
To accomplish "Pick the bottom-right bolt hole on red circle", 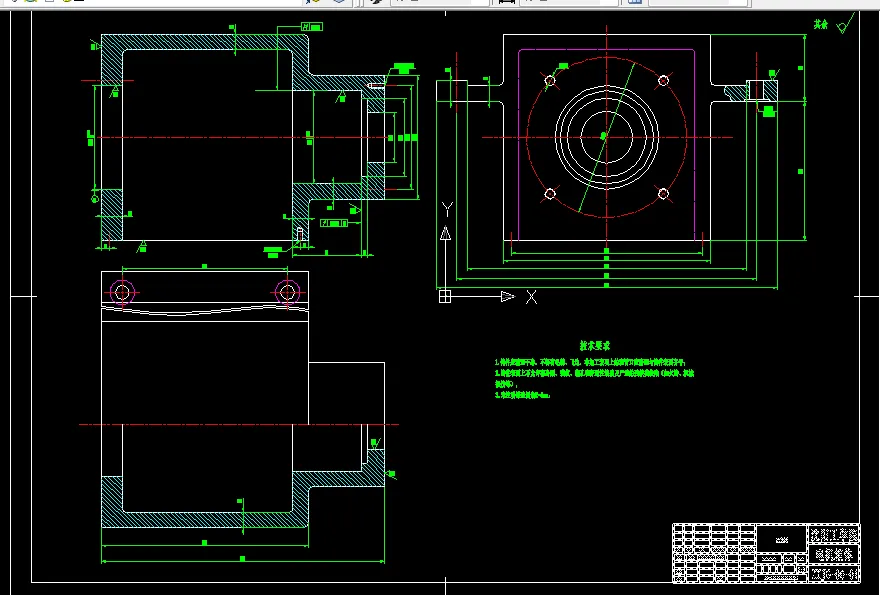I will point(663,194).
